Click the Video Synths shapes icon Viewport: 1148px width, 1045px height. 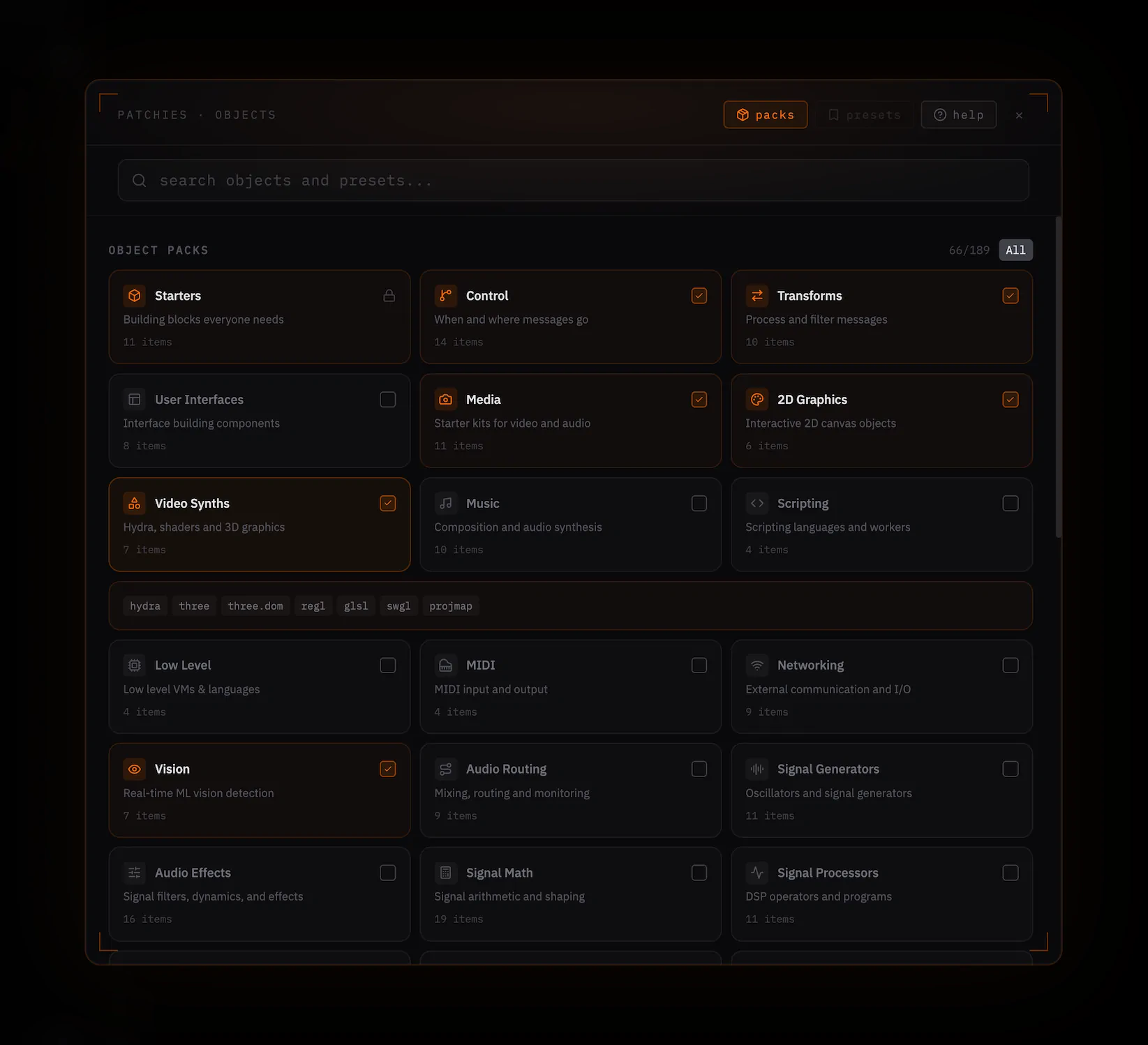click(x=135, y=504)
